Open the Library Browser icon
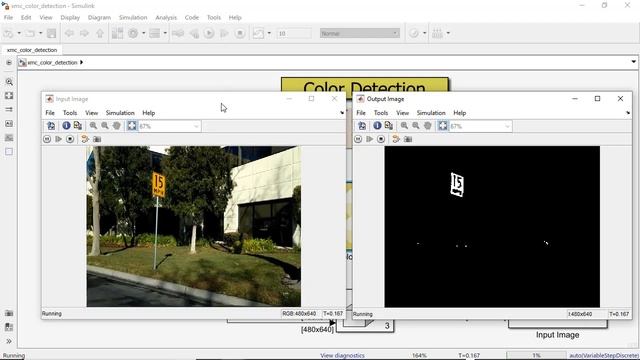640x360 pixels. pos(117,33)
